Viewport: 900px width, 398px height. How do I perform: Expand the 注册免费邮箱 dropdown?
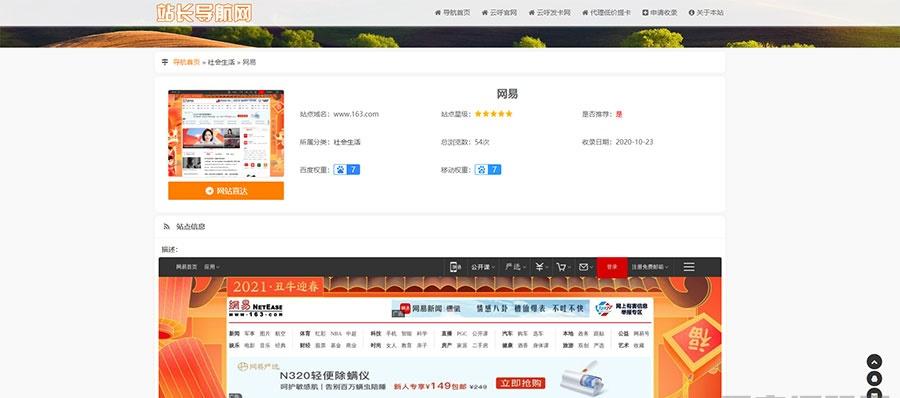pyautogui.click(x=650, y=267)
